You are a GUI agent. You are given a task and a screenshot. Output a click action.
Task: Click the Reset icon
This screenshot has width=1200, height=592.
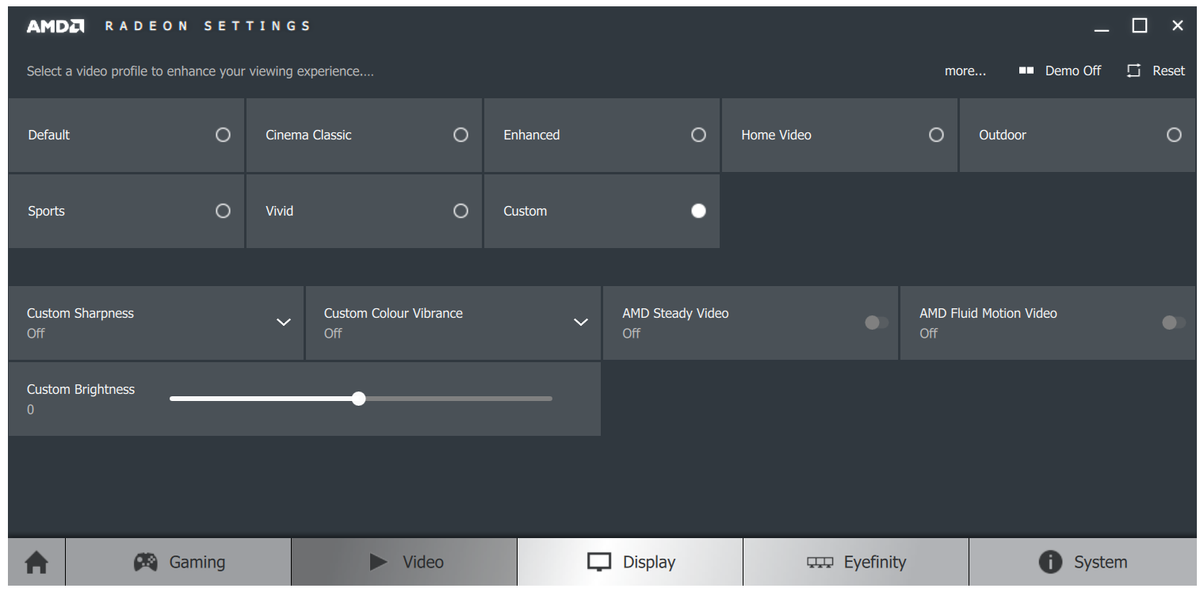[1134, 71]
